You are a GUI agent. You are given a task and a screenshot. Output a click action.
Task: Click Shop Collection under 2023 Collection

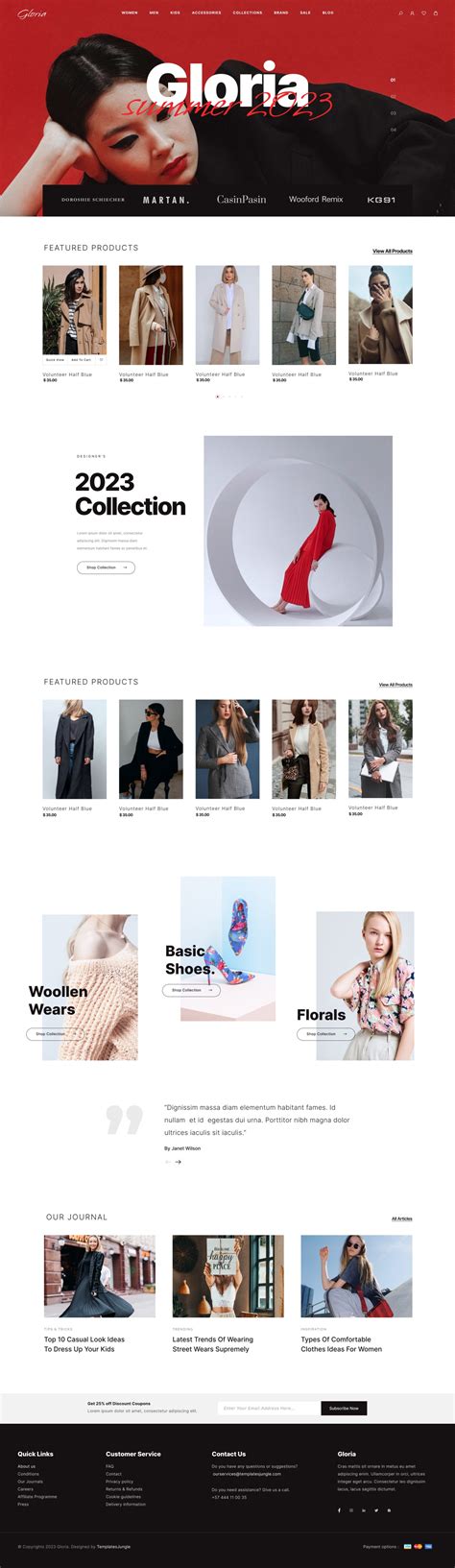(x=106, y=567)
